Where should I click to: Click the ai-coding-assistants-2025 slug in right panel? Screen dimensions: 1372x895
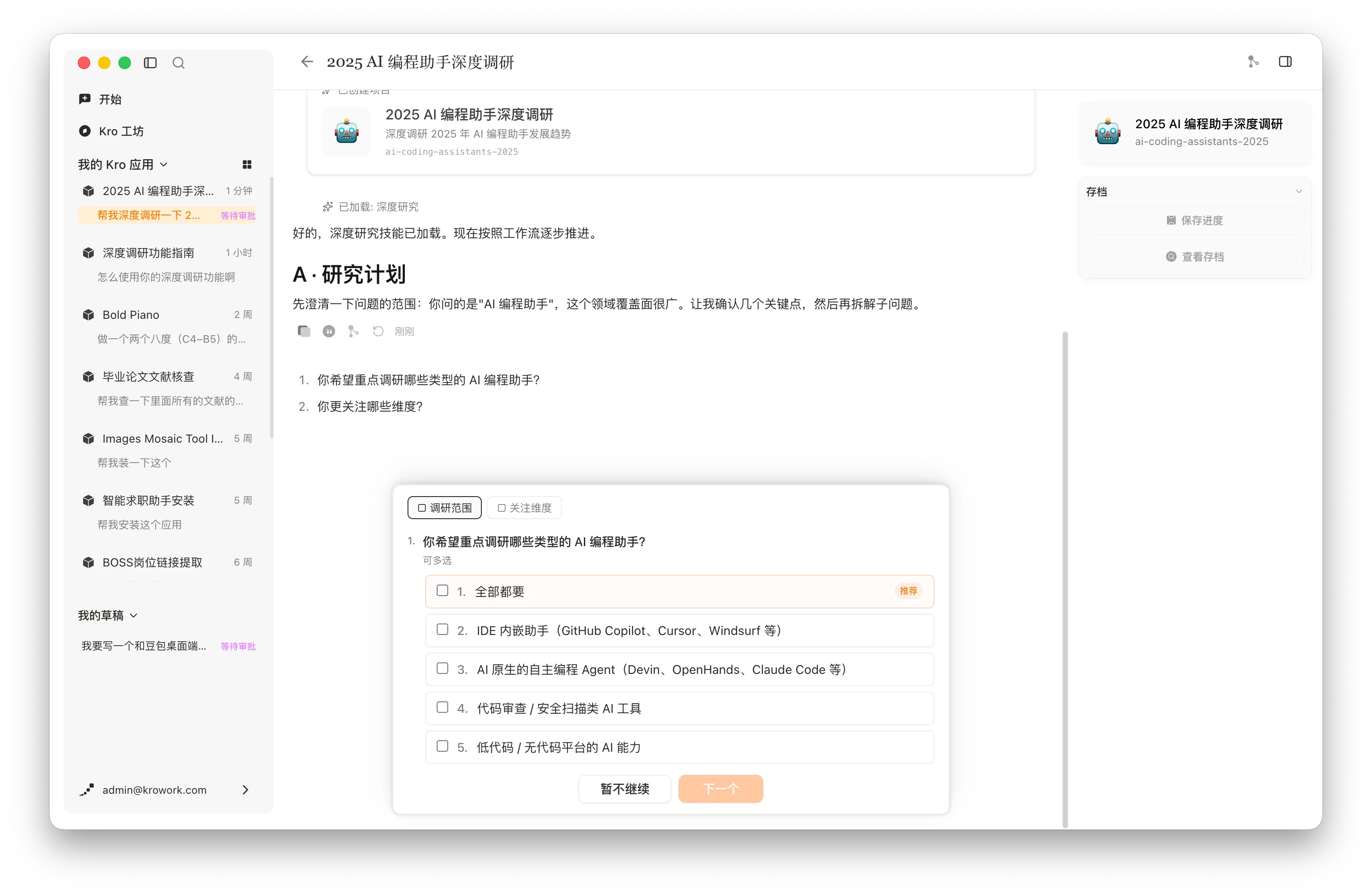pyautogui.click(x=1201, y=142)
